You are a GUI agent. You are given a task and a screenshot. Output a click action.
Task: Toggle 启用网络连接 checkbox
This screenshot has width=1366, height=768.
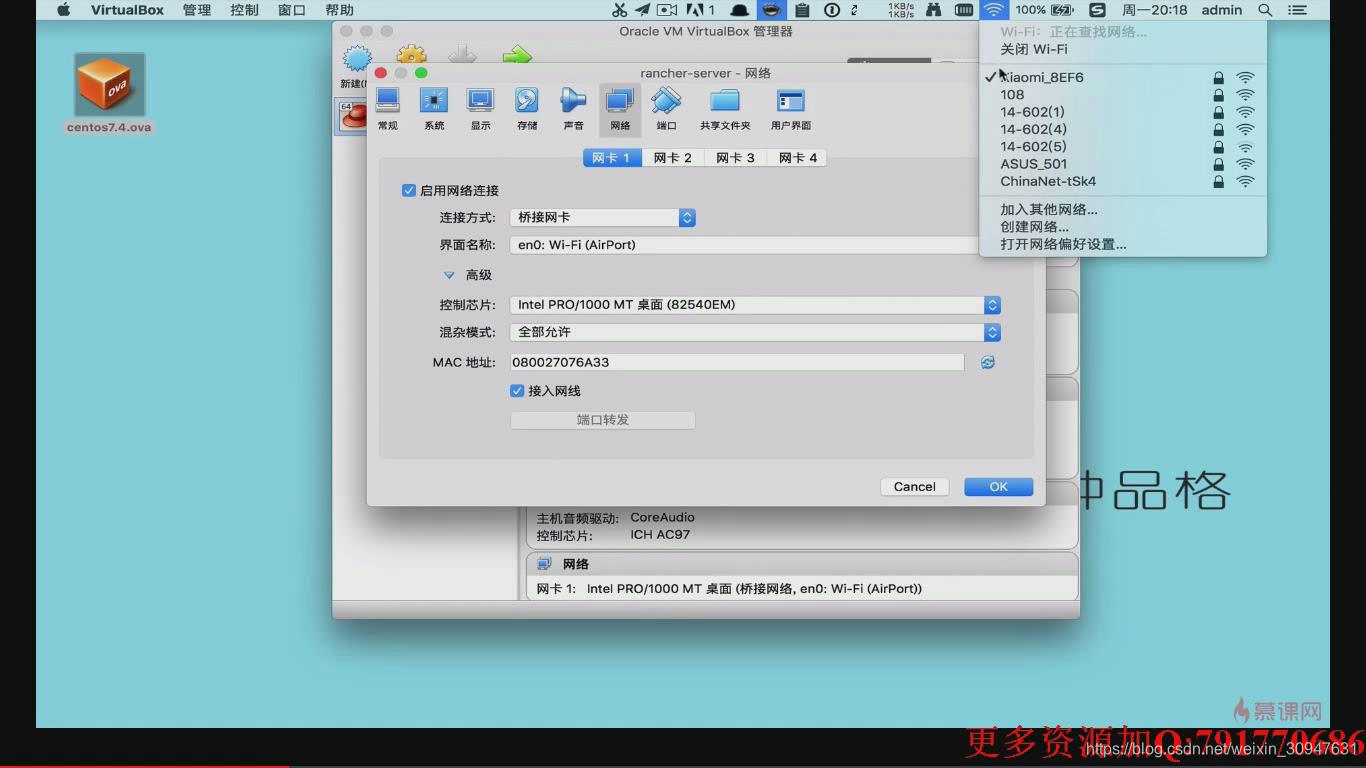tap(408, 190)
